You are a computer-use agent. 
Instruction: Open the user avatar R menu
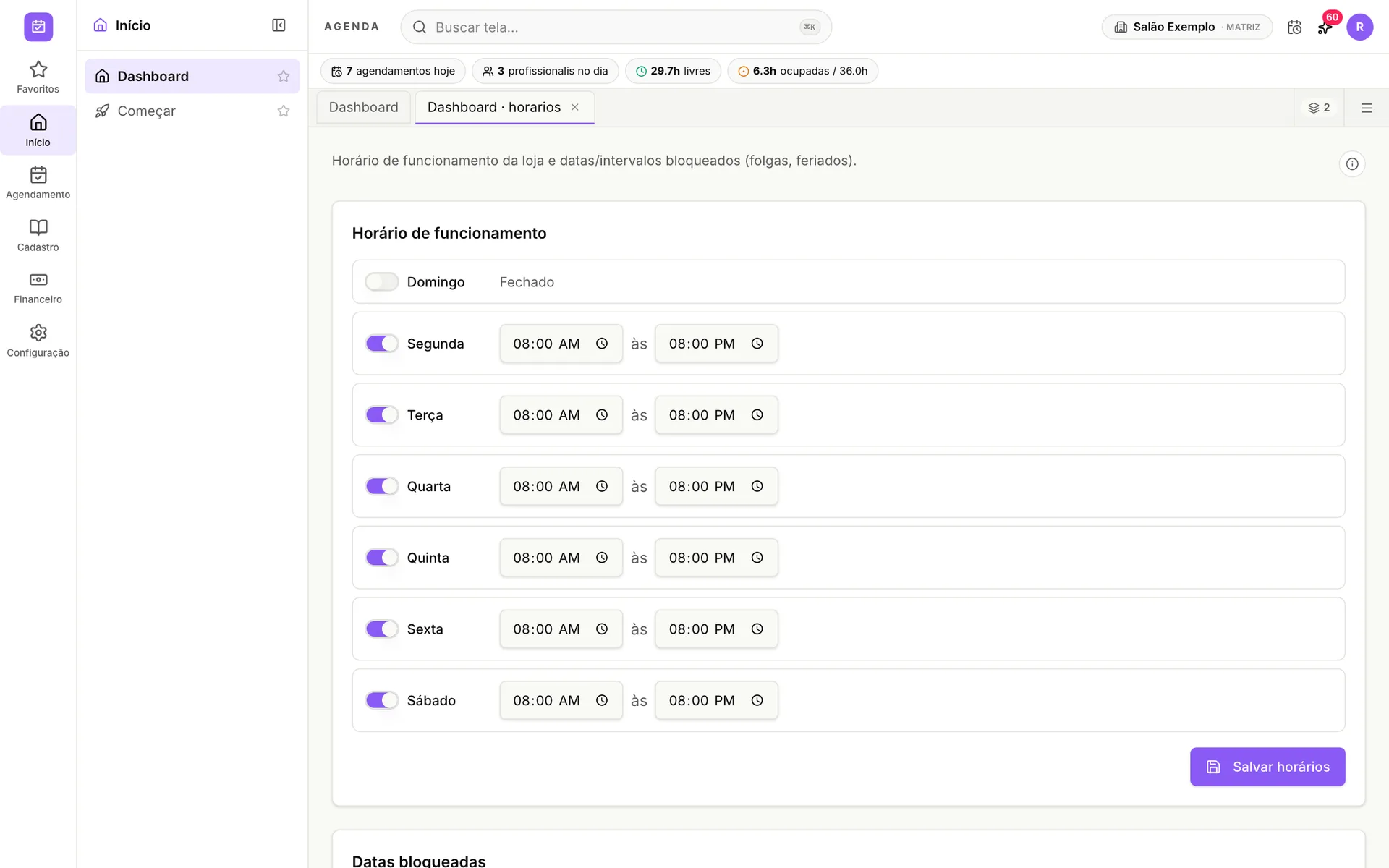point(1359,27)
